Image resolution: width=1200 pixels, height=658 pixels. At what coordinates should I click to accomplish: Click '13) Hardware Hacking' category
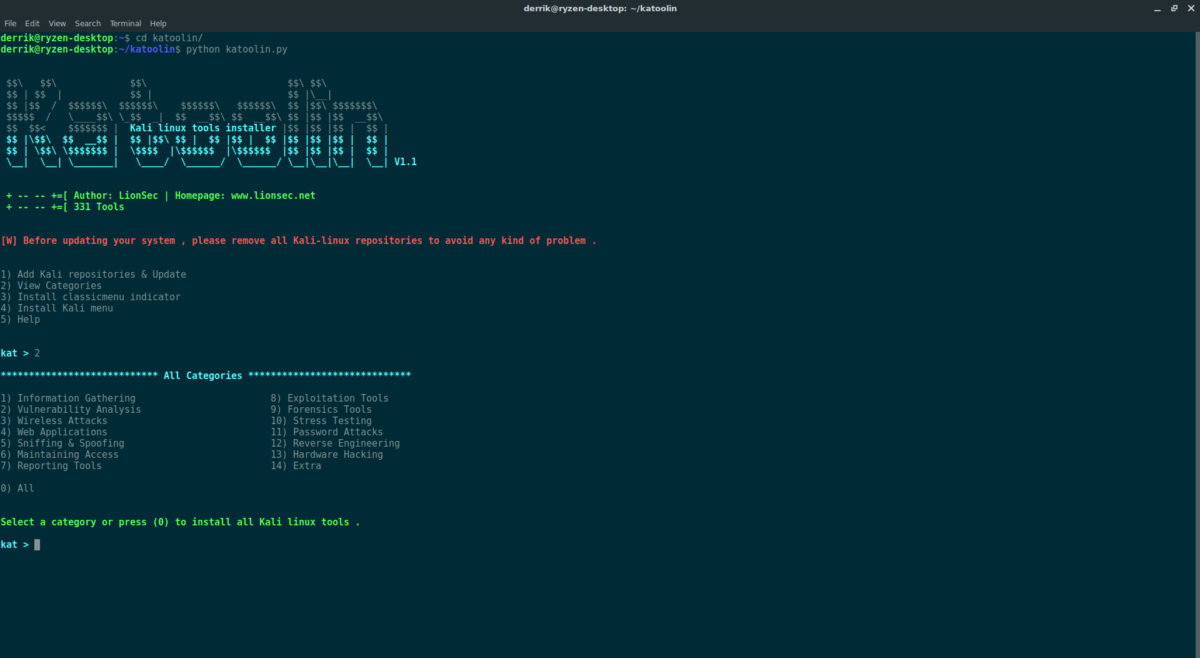327,454
